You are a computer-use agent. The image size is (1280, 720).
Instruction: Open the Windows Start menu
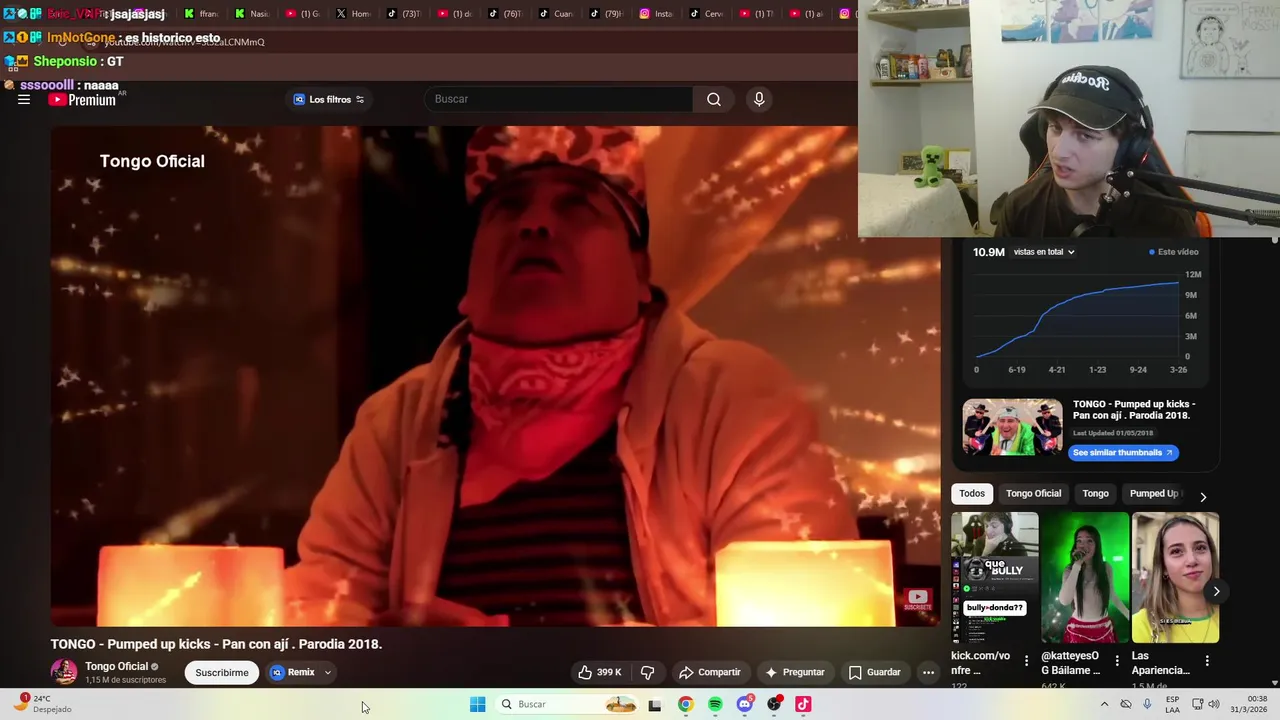tap(478, 704)
